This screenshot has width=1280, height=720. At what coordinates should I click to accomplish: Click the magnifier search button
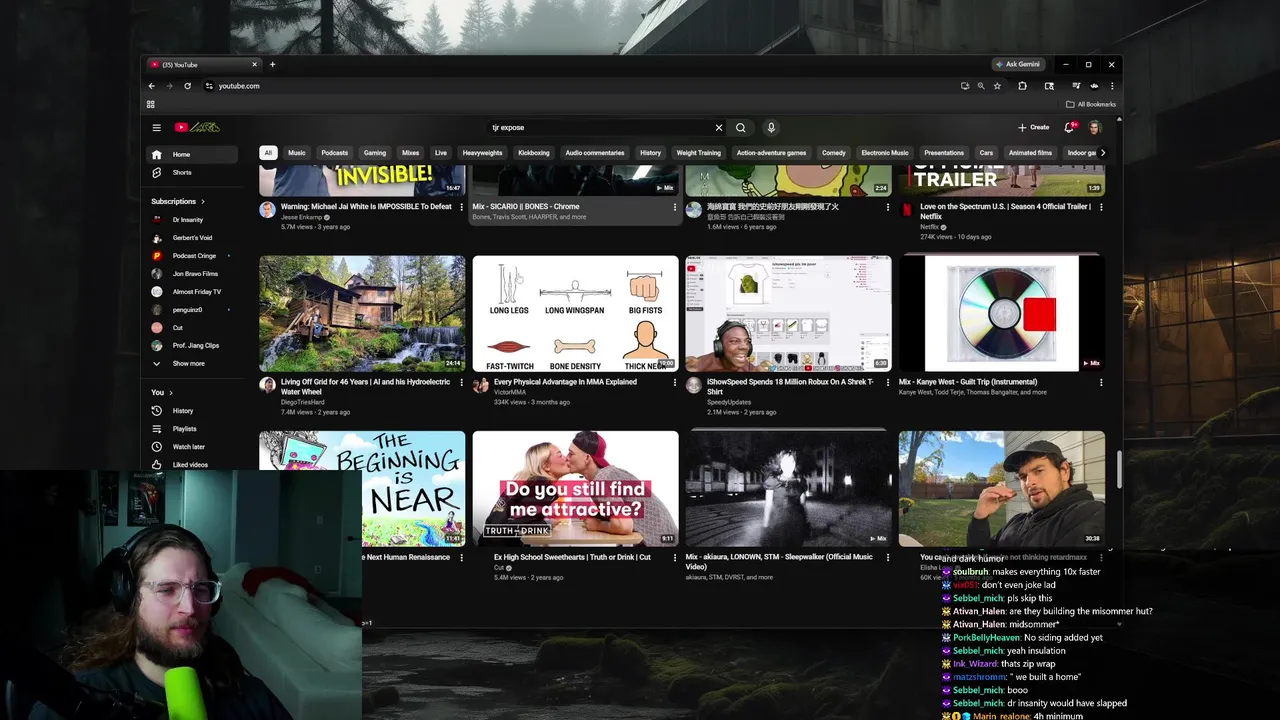(741, 127)
